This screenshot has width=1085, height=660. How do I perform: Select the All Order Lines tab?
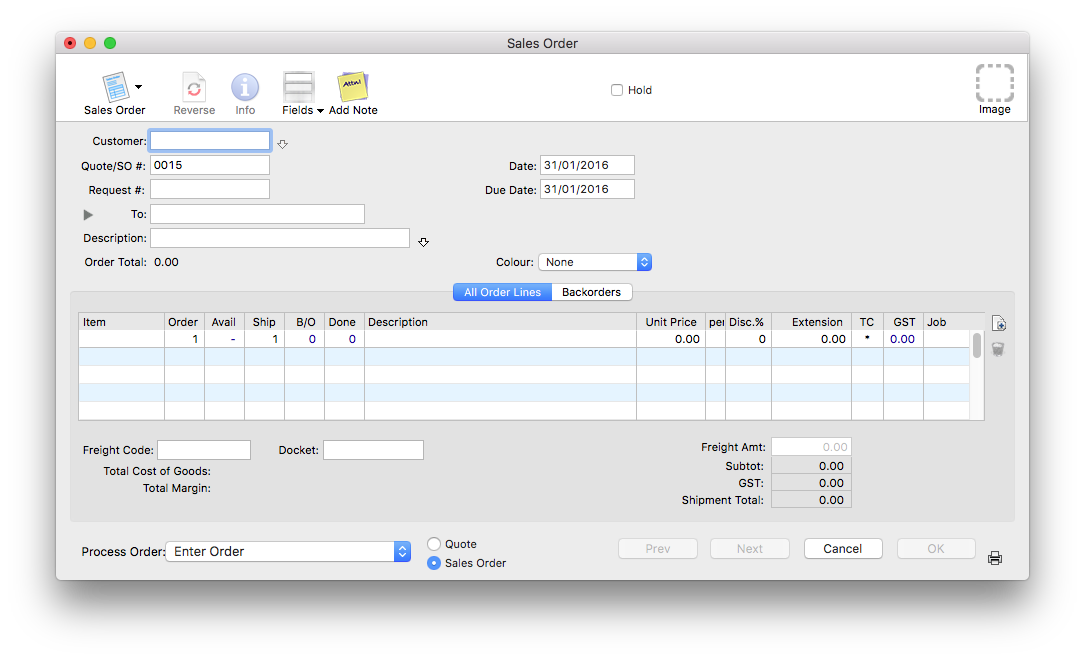(x=501, y=291)
